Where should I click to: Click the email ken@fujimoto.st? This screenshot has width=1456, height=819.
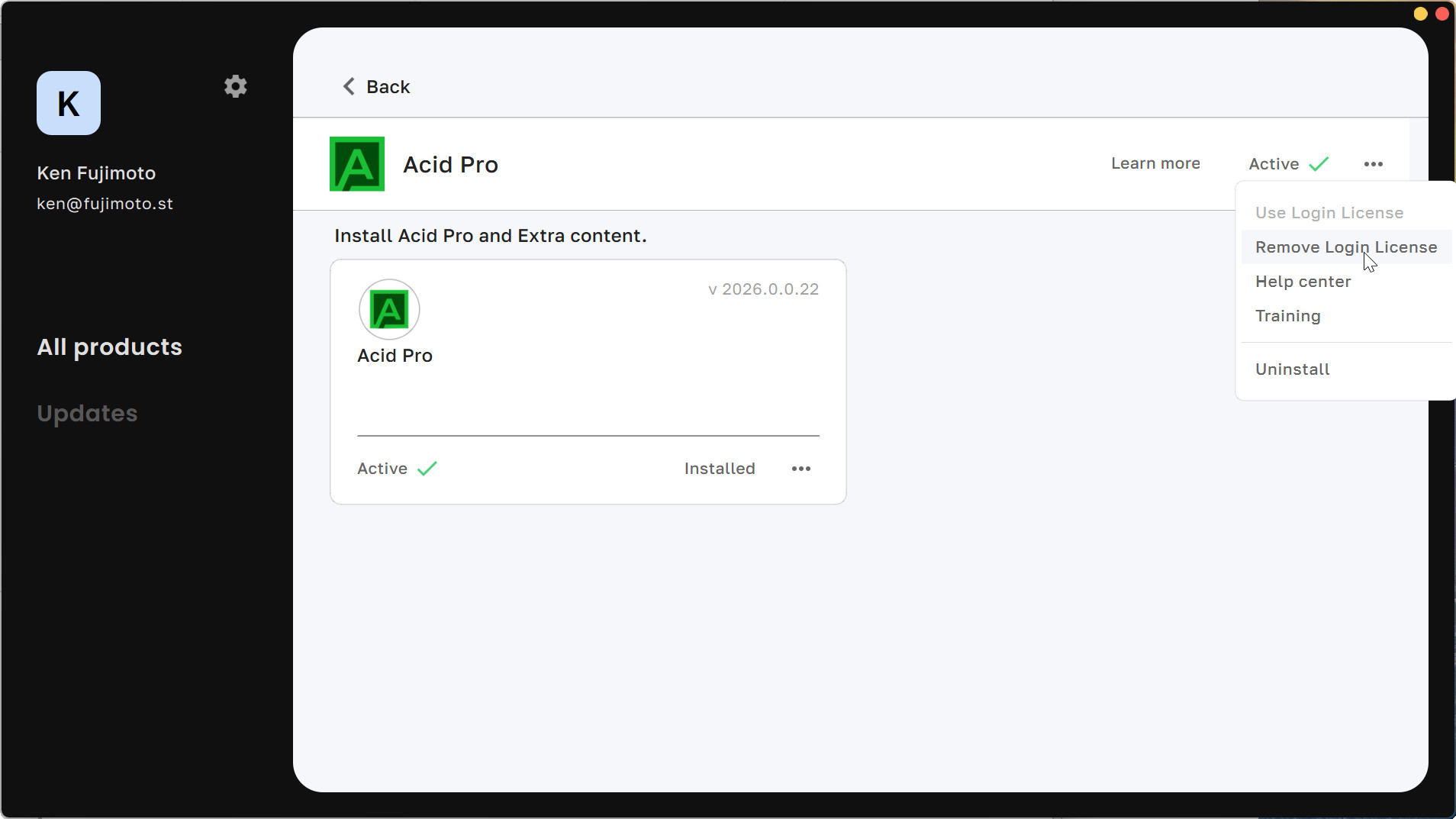105,204
